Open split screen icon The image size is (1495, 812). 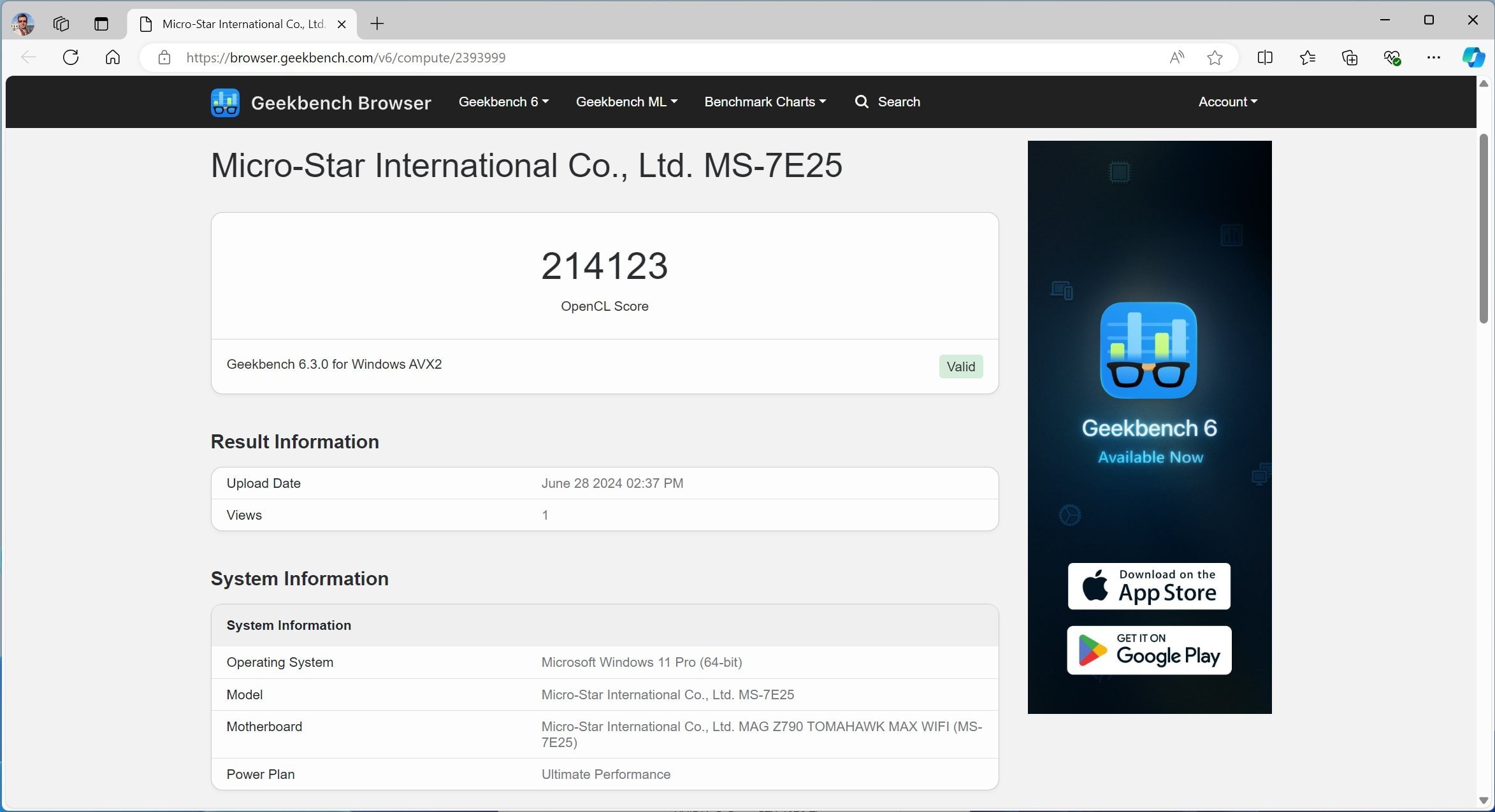pos(1265,57)
